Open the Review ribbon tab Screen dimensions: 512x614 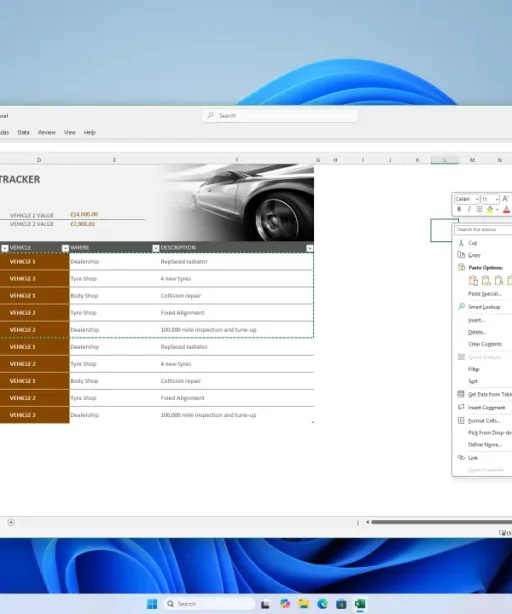tap(47, 132)
